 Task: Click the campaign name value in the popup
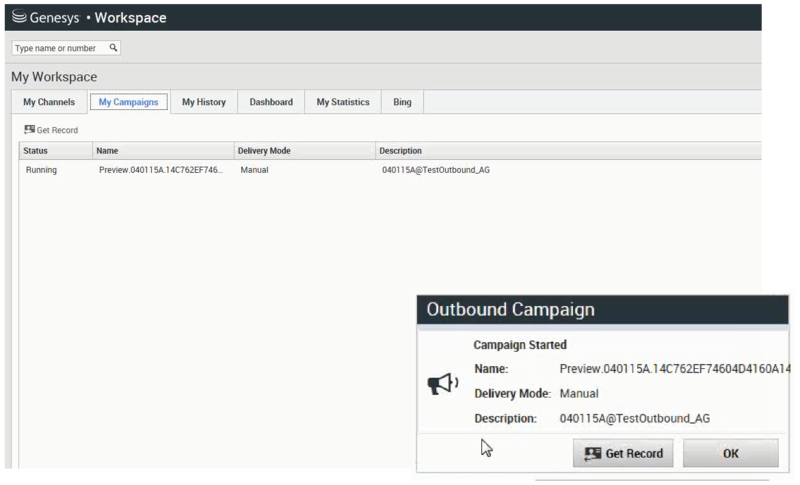click(x=674, y=369)
